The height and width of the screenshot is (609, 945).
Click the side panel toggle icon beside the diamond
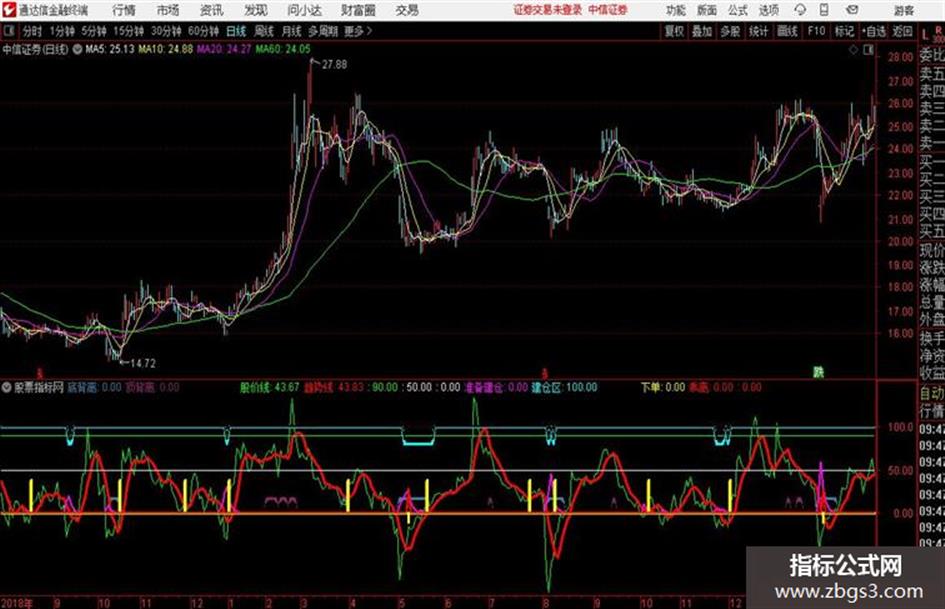coord(868,50)
